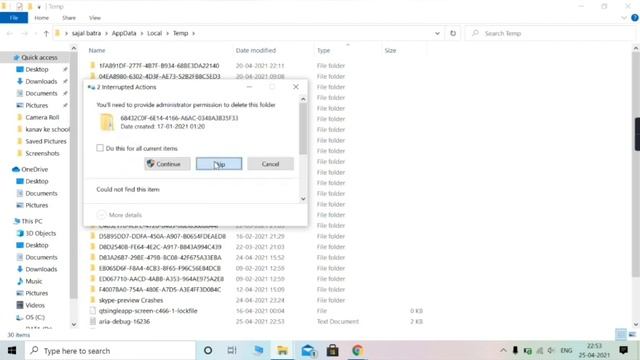Open Music folder in sidebar
The image size is (640, 360).
tap(33, 281)
